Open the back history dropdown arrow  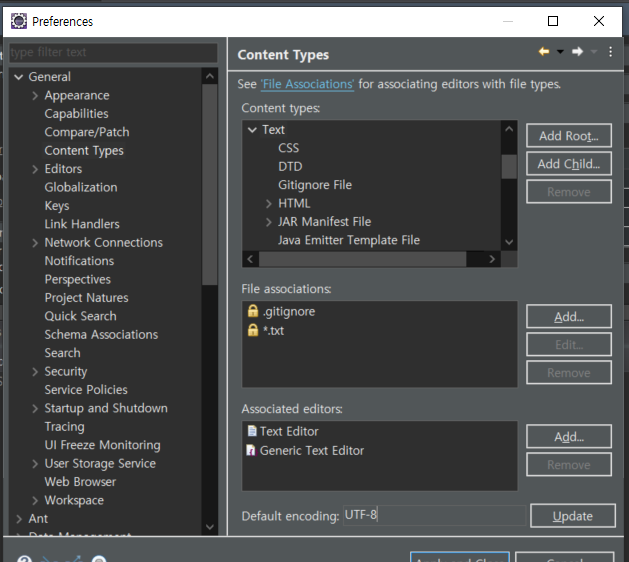coord(560,52)
